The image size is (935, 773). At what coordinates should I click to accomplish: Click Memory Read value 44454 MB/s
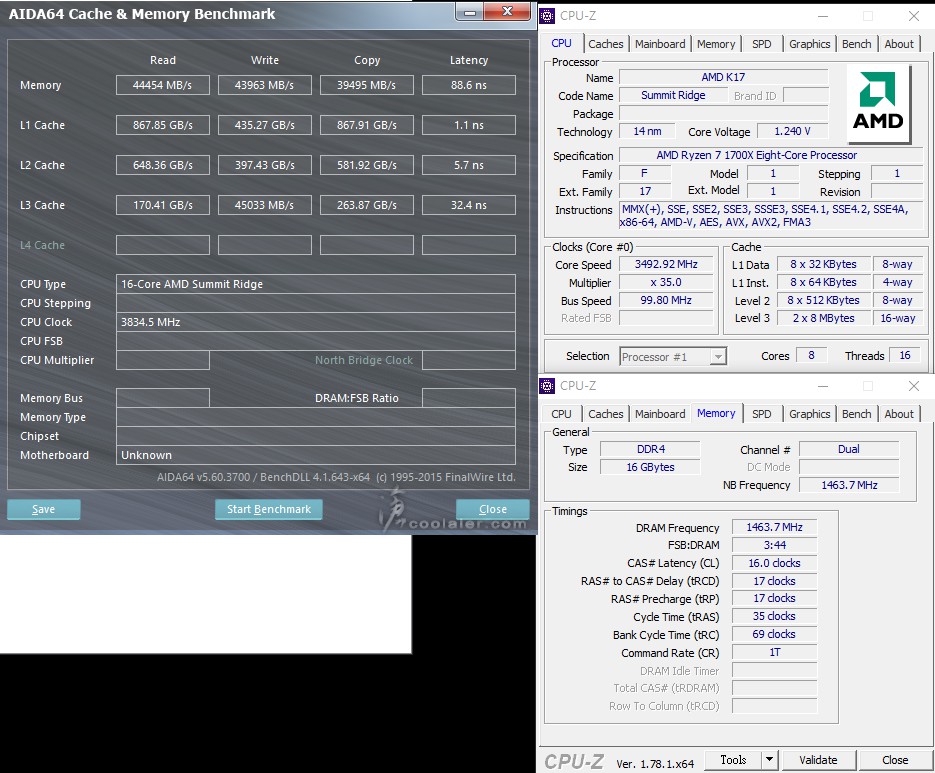[x=163, y=85]
